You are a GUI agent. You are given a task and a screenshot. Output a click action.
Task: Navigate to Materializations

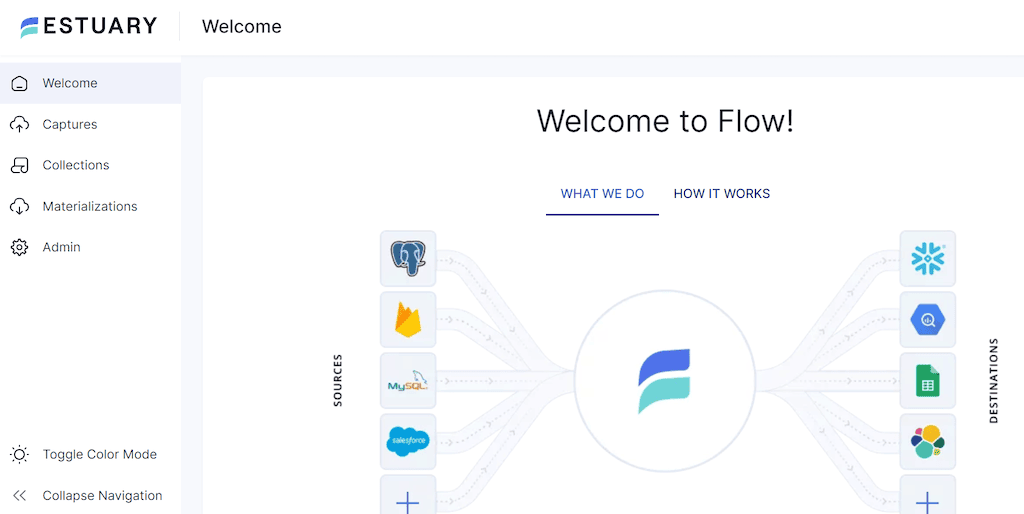pyautogui.click(x=90, y=206)
